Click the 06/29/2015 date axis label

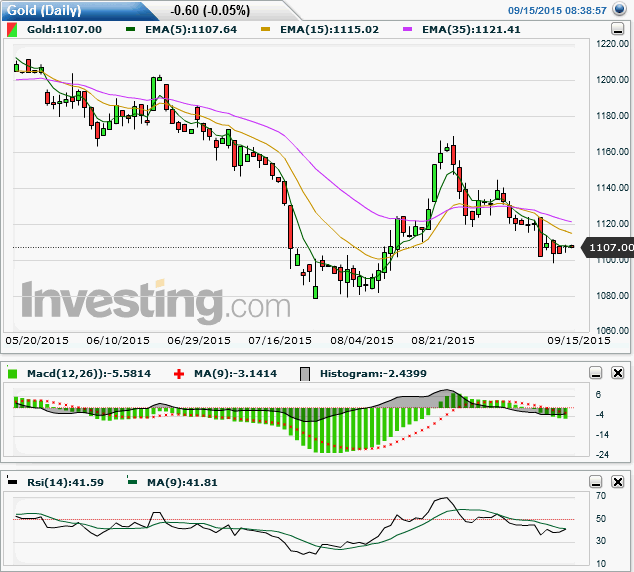point(199,340)
